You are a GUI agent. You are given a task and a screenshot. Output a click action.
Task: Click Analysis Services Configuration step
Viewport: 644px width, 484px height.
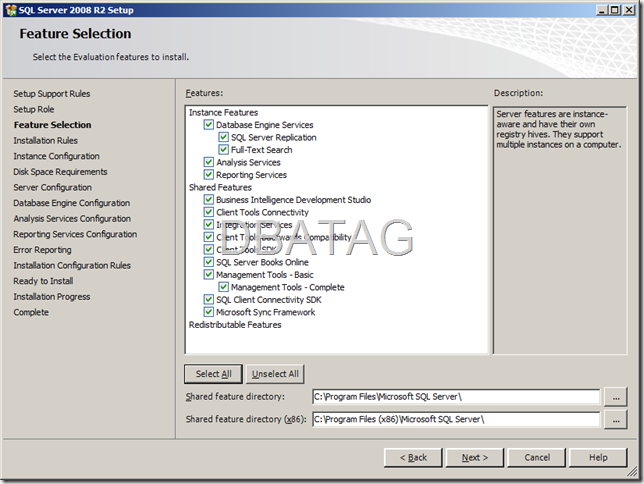pyautogui.click(x=72, y=219)
